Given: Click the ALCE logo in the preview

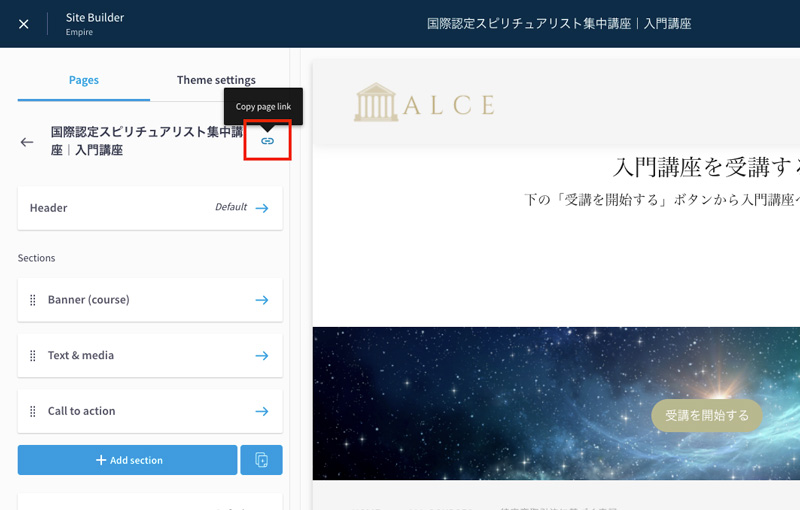Looking at the screenshot, I should (424, 103).
